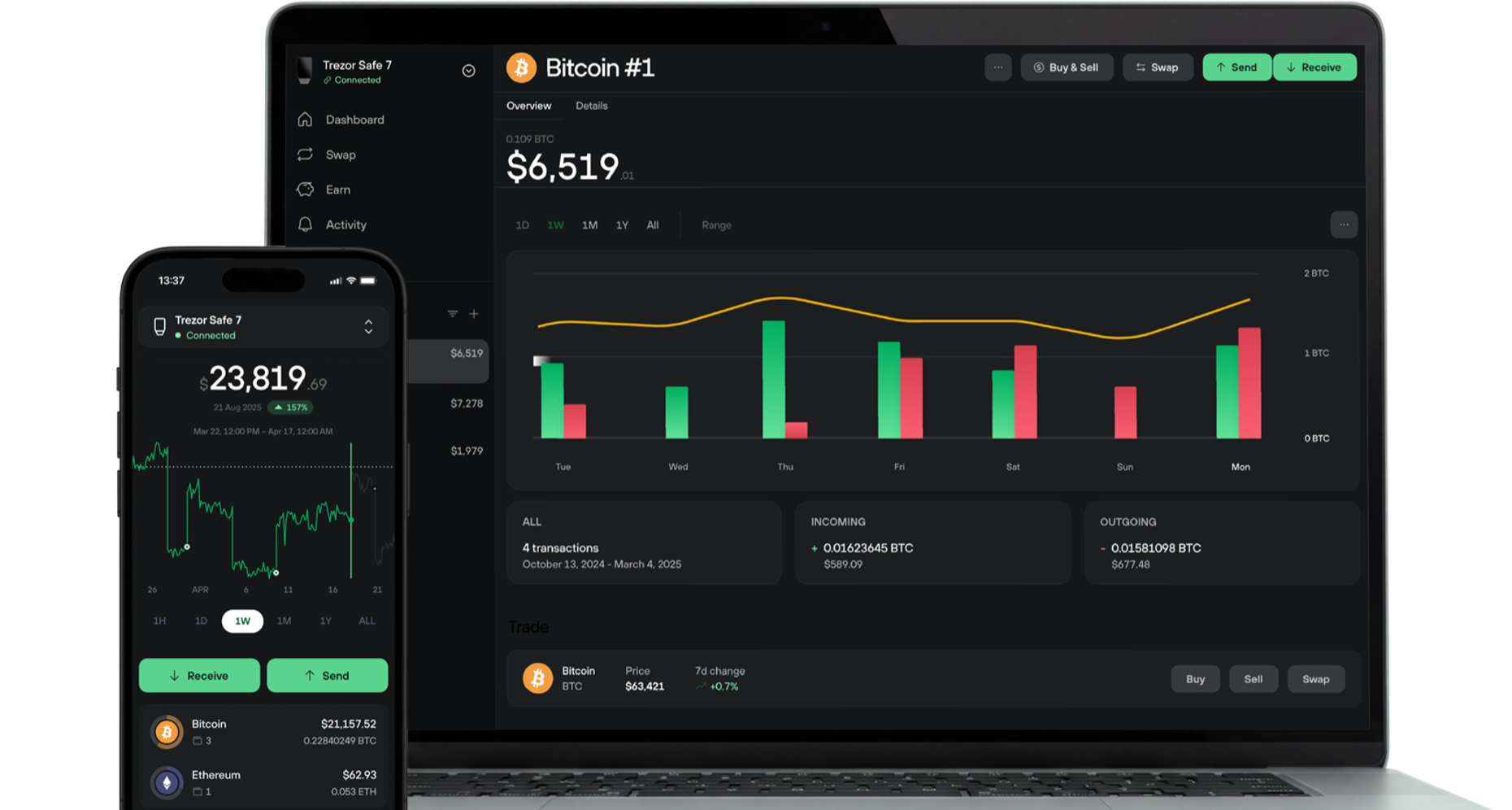Screen dimensions: 1512x810
Task: Open Earn in laptop sidebar
Action: [324, 189]
